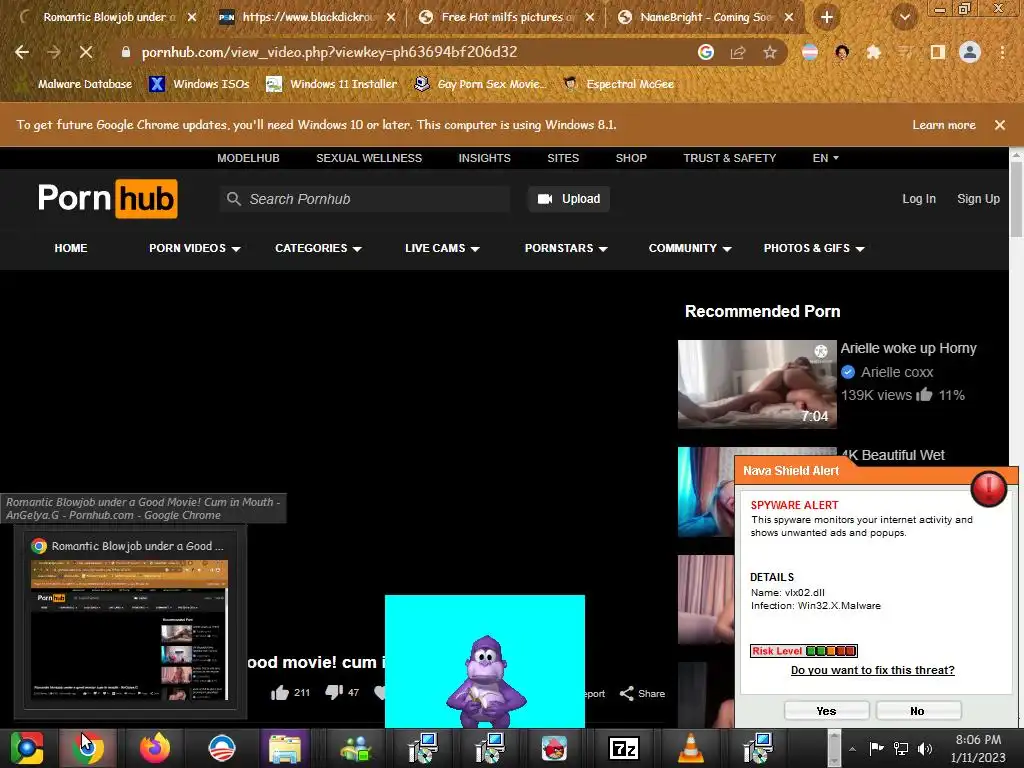Expand the PHOTOS & GIFS dropdown menu
1024x768 pixels.
[x=814, y=248]
